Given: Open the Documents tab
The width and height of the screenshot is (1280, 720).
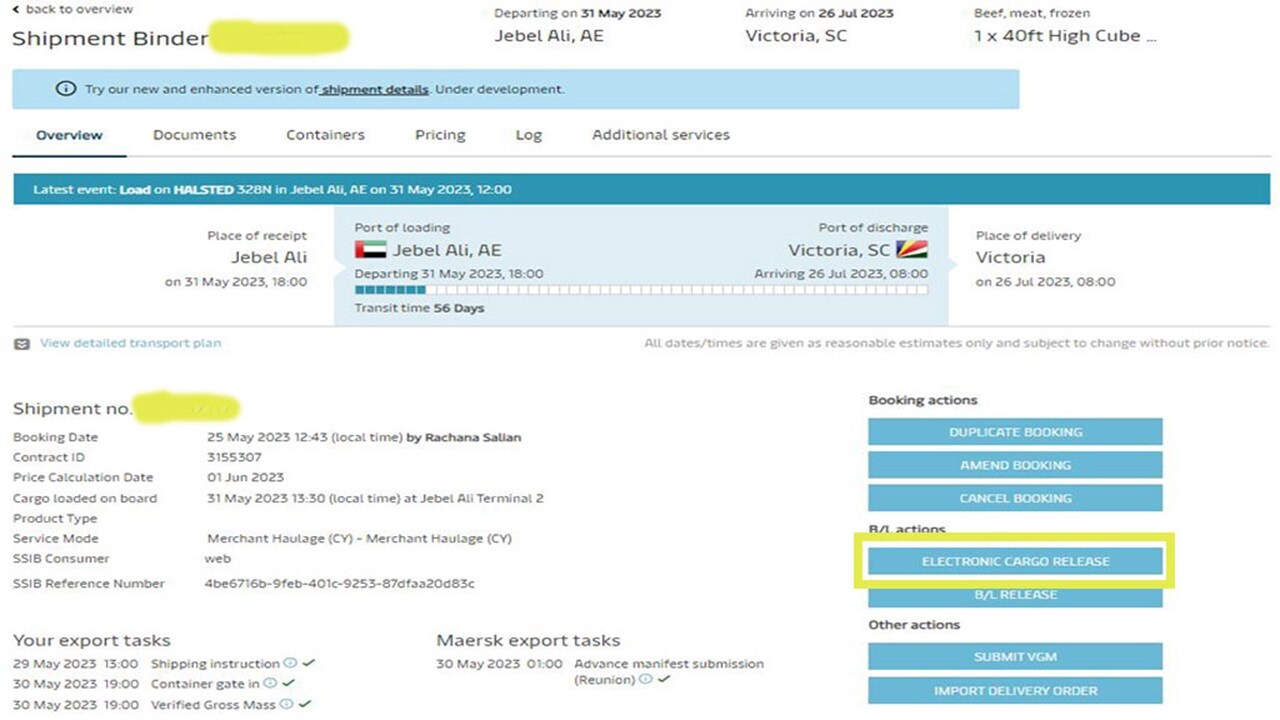Looking at the screenshot, I should pos(194,135).
